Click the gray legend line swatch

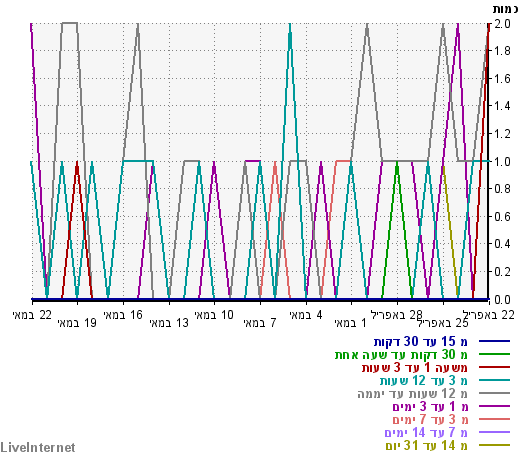pos(494,393)
